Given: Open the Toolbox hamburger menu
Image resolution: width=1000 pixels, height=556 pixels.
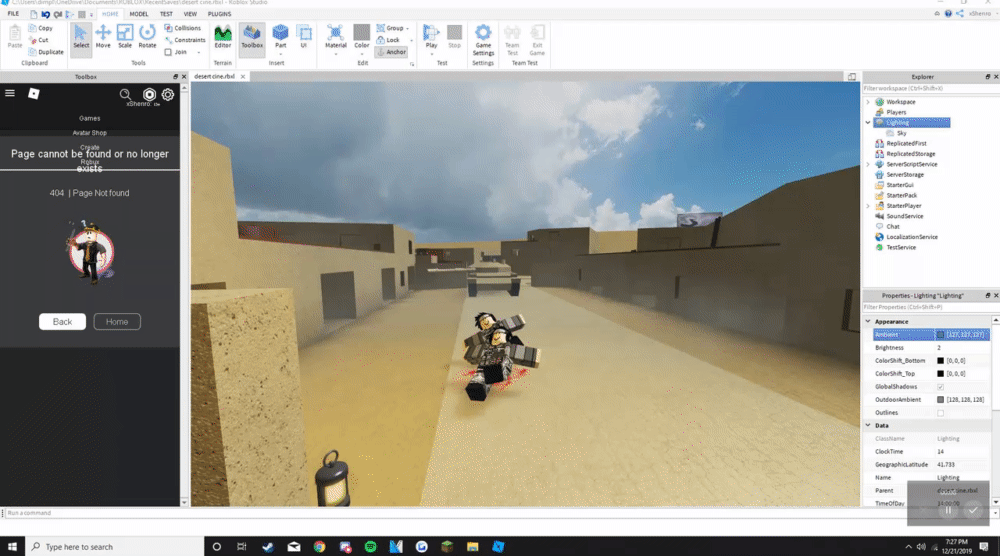Looking at the screenshot, I should (x=10, y=93).
